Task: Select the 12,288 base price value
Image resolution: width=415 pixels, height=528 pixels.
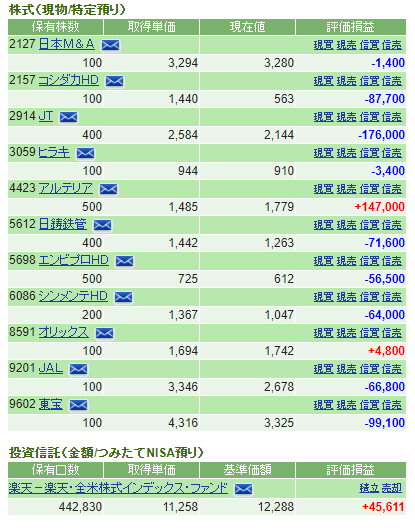Action: tap(276, 507)
